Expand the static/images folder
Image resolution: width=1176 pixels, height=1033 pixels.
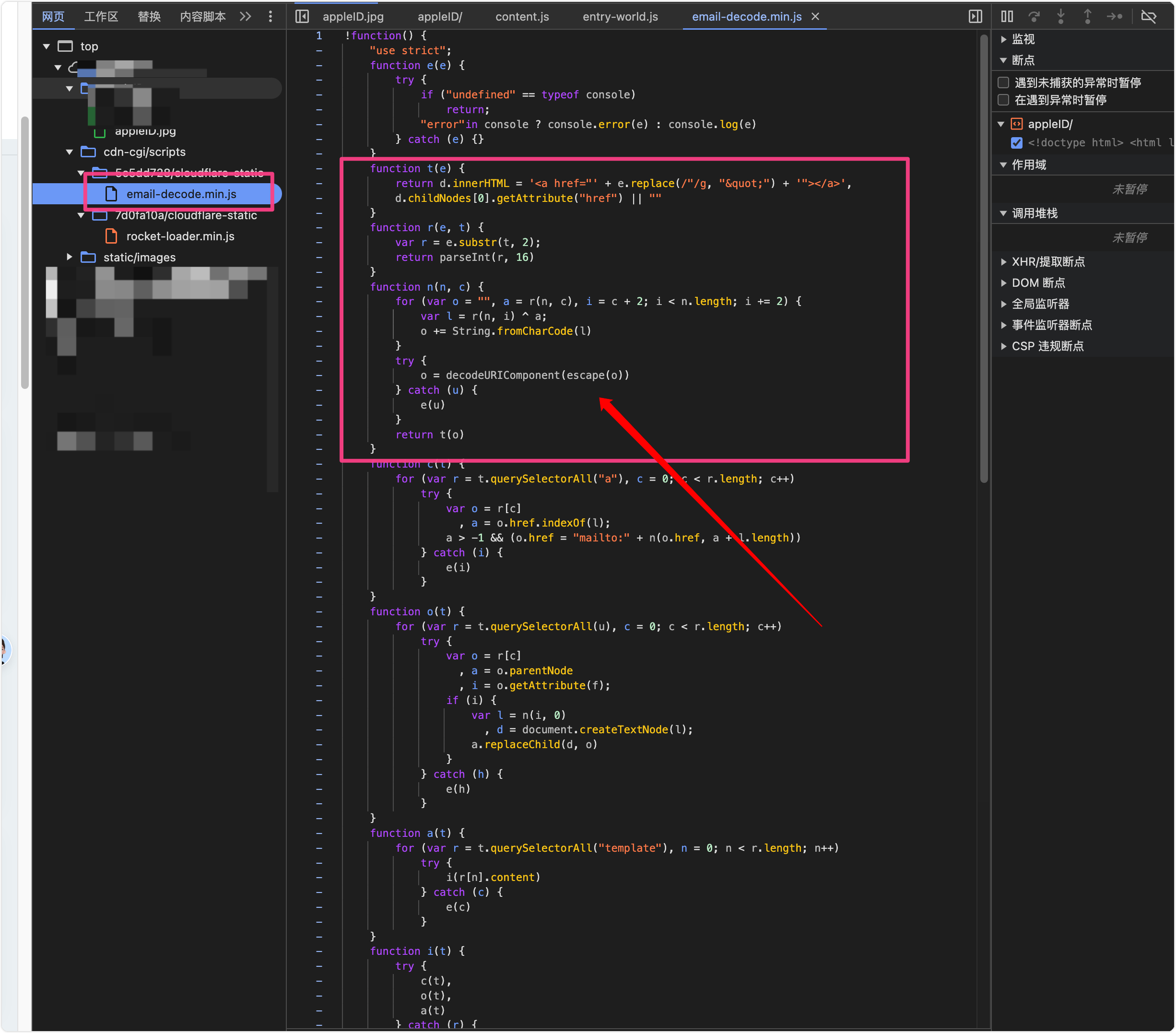[70, 257]
